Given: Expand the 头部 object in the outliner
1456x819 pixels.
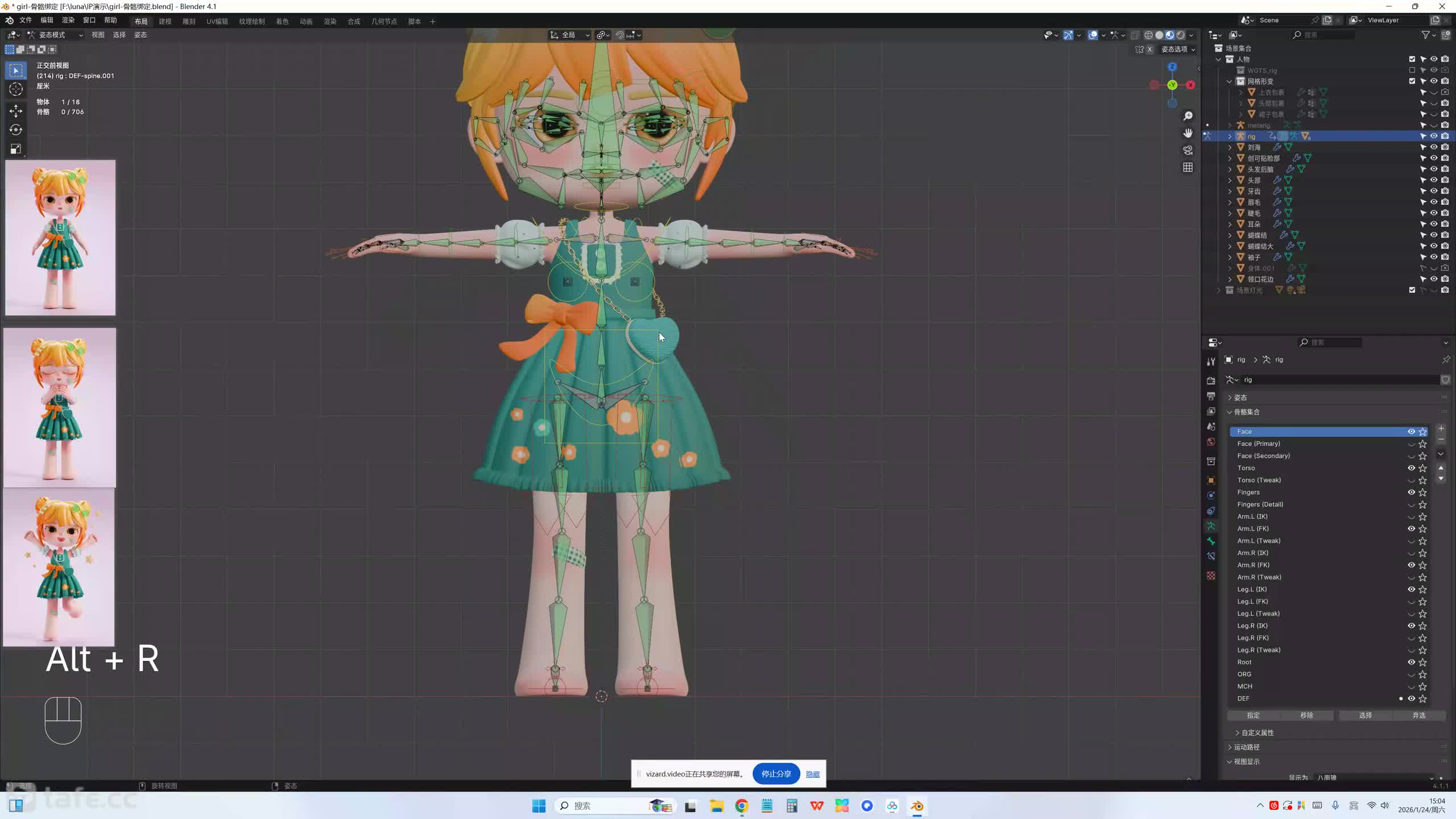Looking at the screenshot, I should [1230, 180].
